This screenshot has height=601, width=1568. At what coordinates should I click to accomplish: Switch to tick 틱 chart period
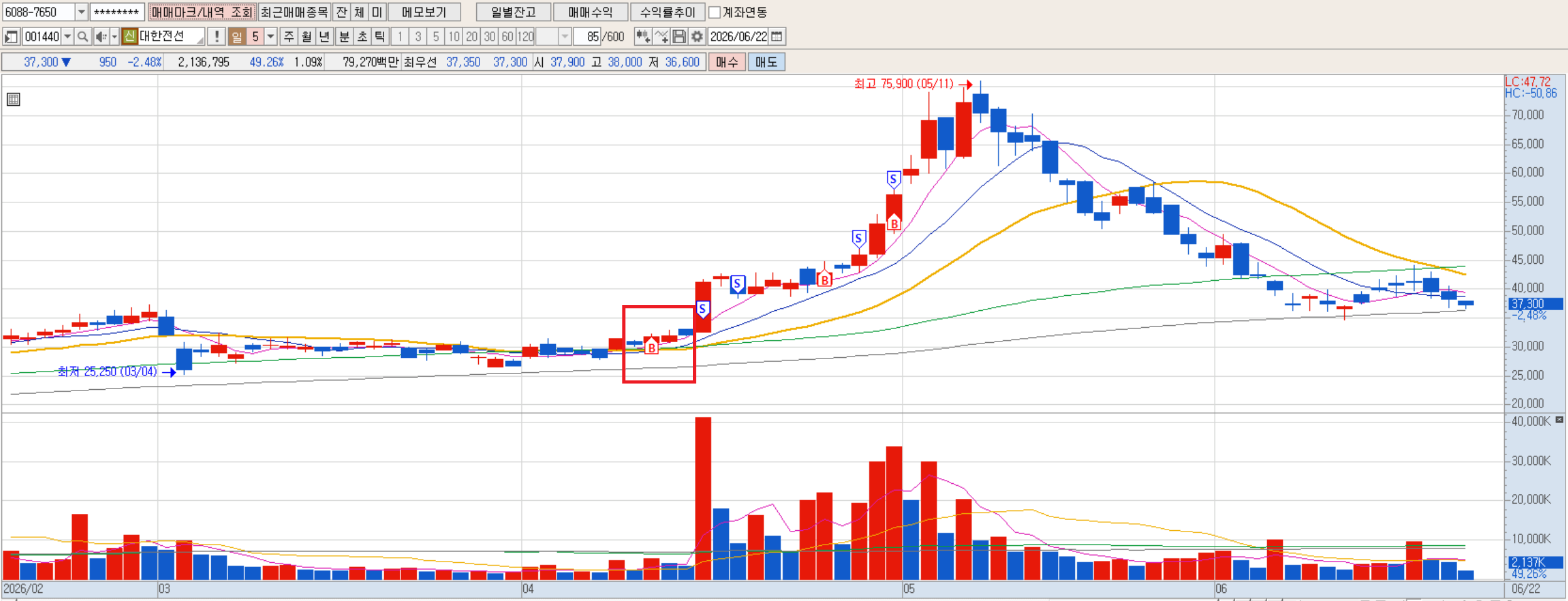(x=380, y=37)
